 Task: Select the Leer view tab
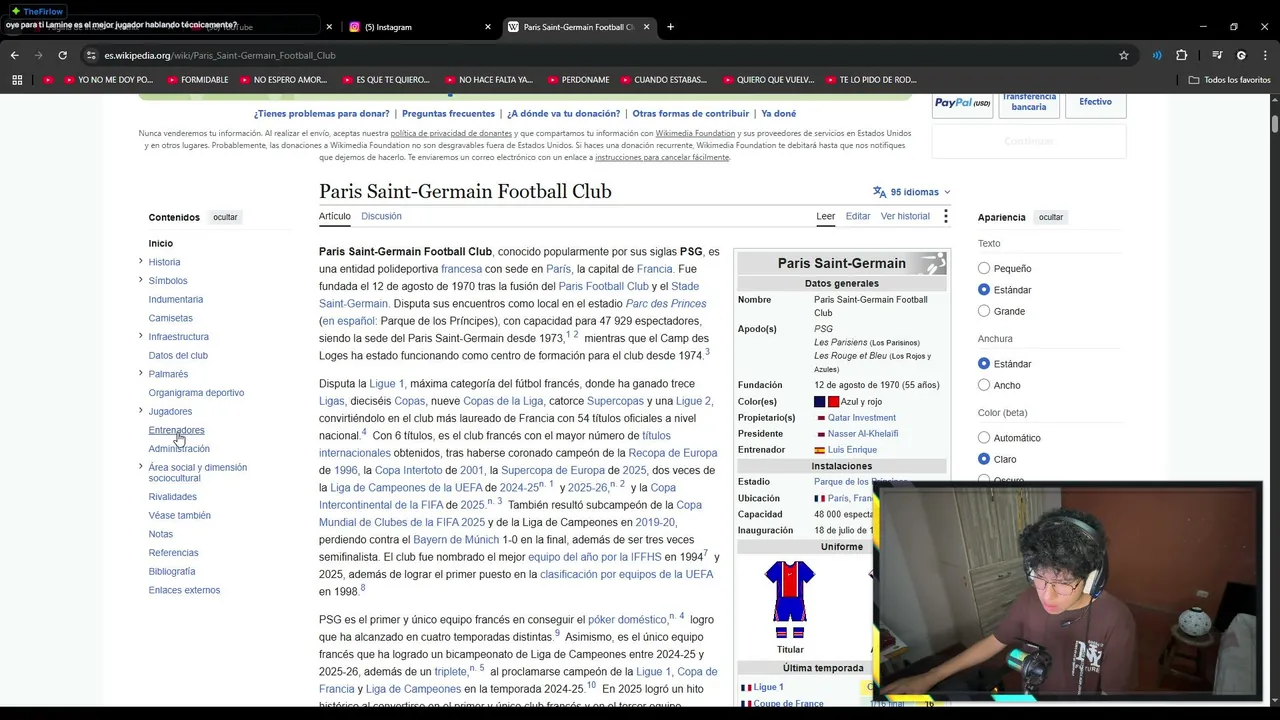tap(825, 216)
